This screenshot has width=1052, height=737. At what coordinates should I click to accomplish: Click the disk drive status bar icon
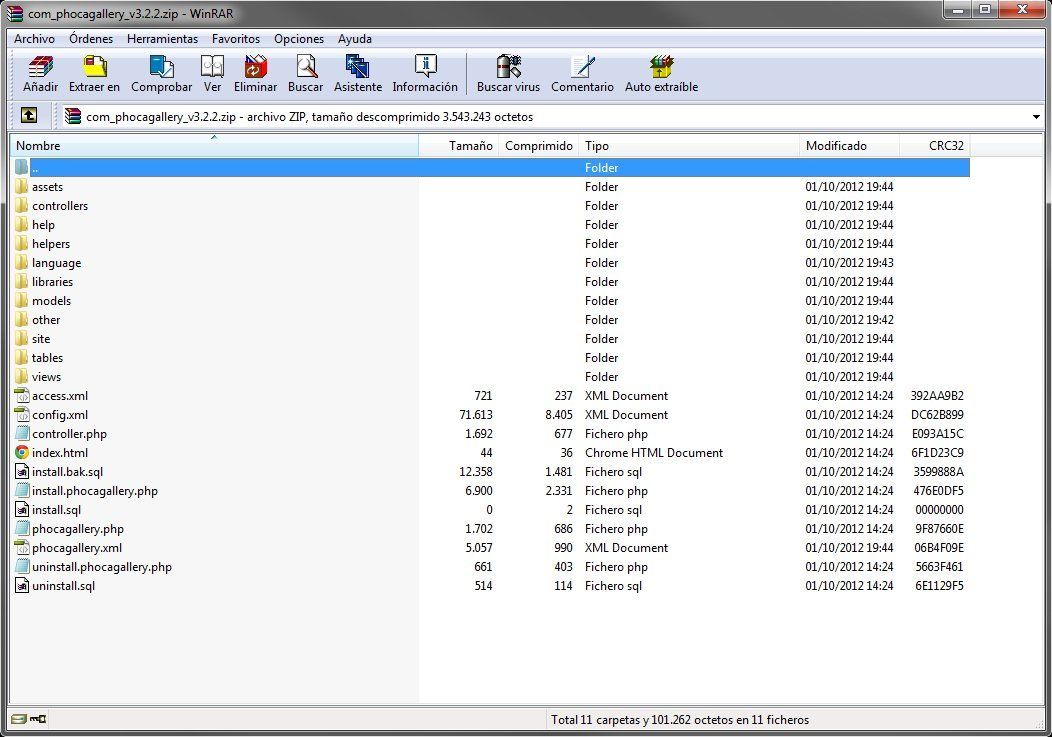point(19,719)
